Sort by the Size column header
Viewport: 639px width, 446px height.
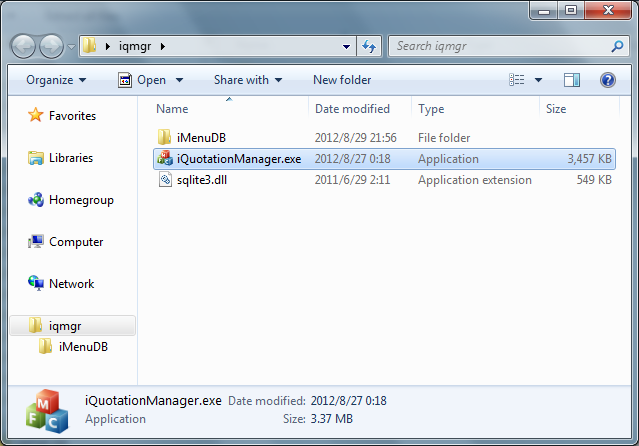point(580,108)
